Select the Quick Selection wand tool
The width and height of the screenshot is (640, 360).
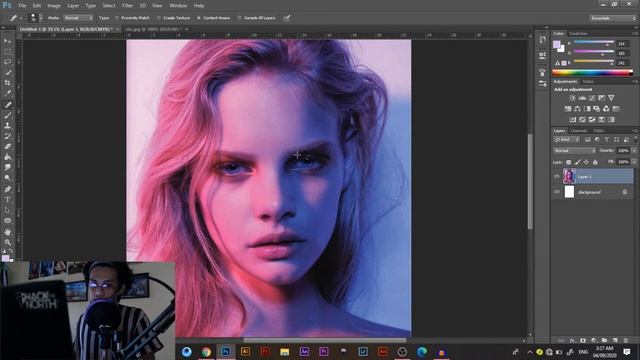coord(7,73)
